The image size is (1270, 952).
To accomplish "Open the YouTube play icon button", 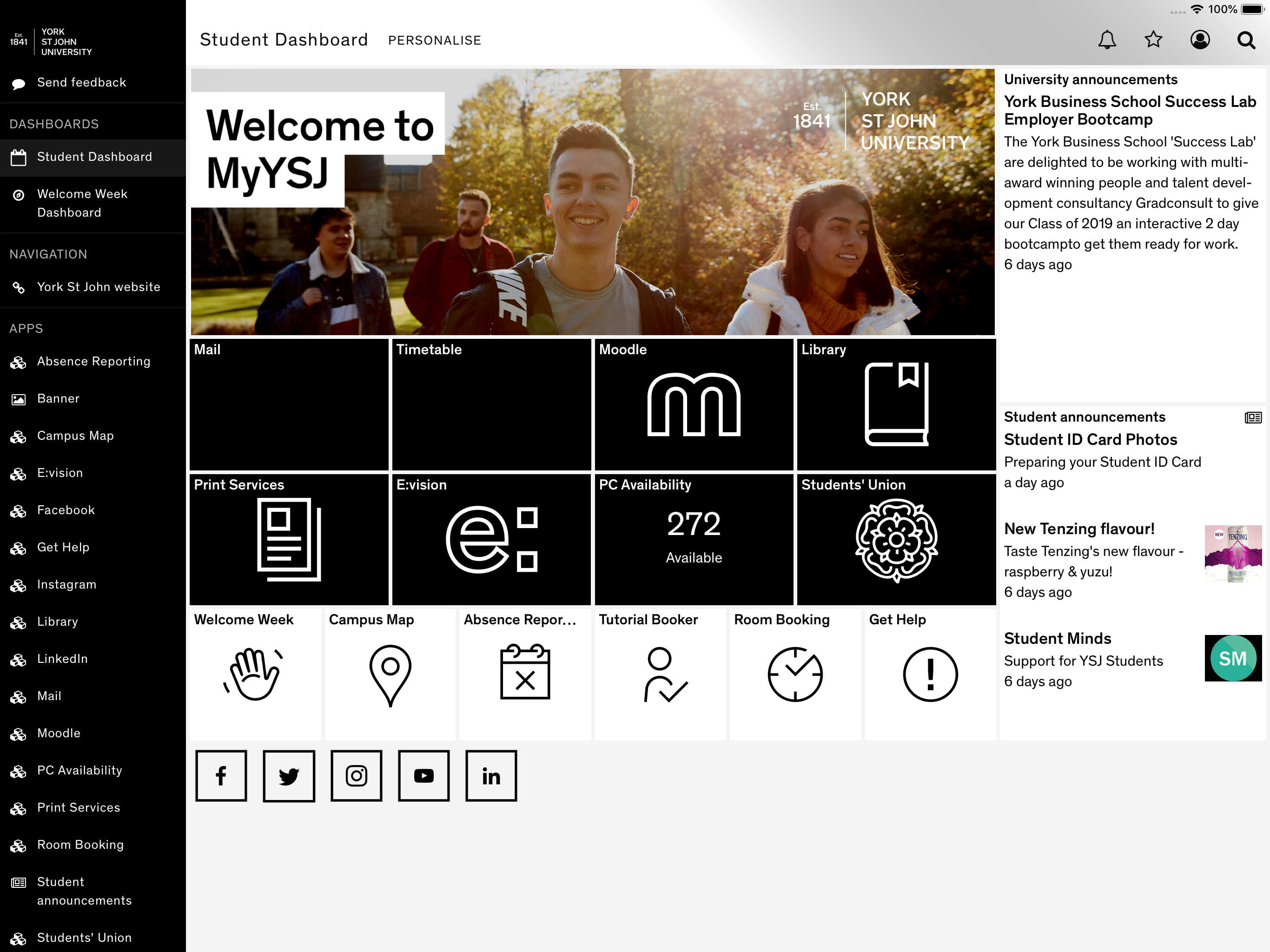I will click(x=423, y=776).
